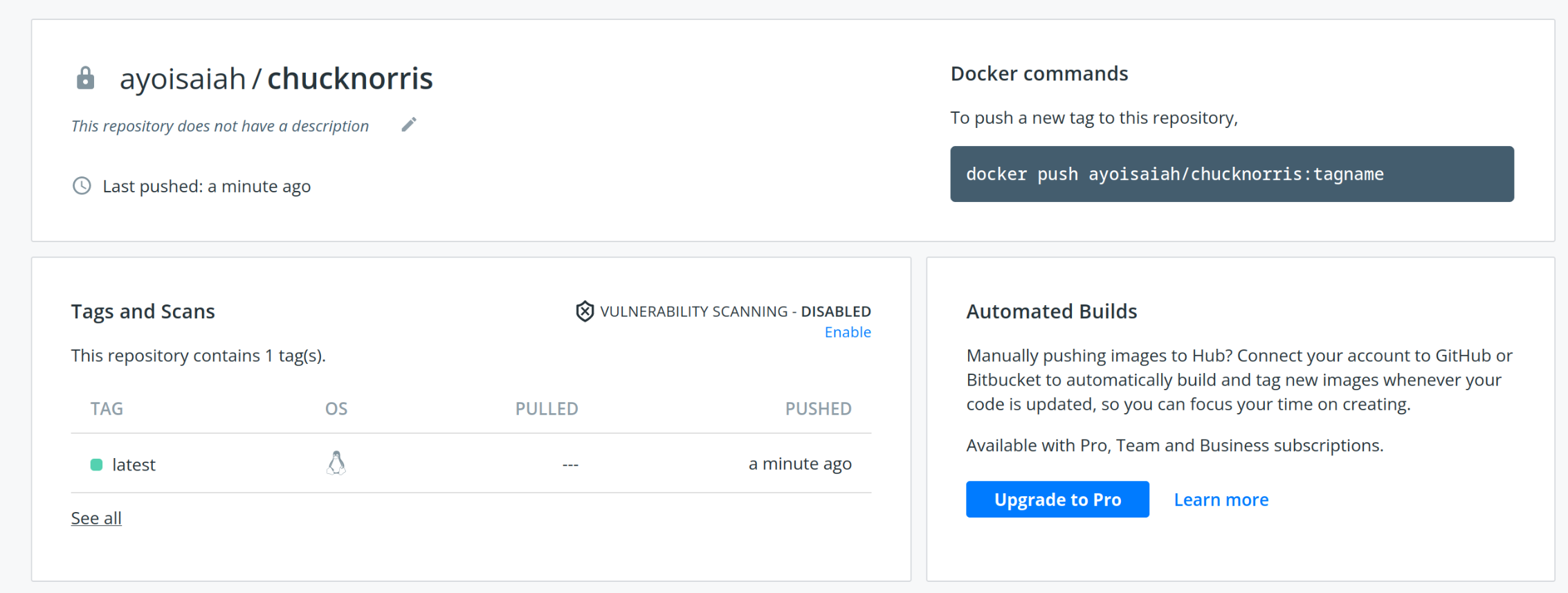
Task: Sort by the TAG column header
Action: pyautogui.click(x=107, y=408)
